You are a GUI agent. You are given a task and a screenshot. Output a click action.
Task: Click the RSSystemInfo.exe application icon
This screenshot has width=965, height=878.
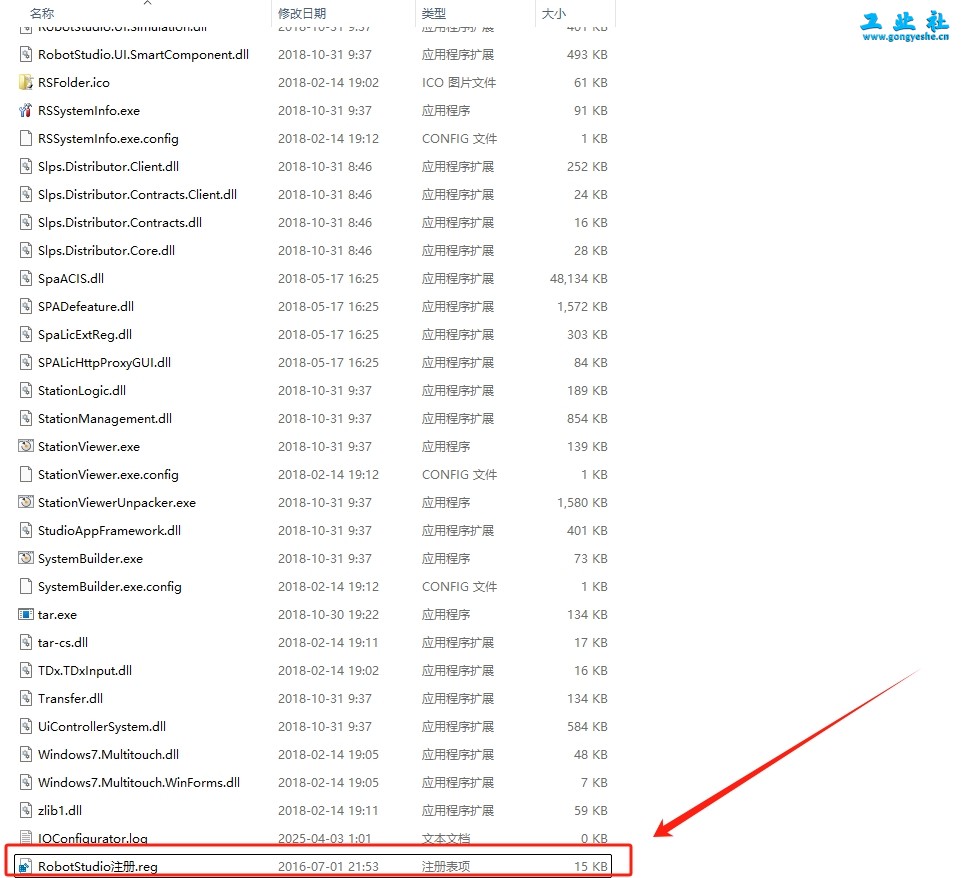(25, 111)
